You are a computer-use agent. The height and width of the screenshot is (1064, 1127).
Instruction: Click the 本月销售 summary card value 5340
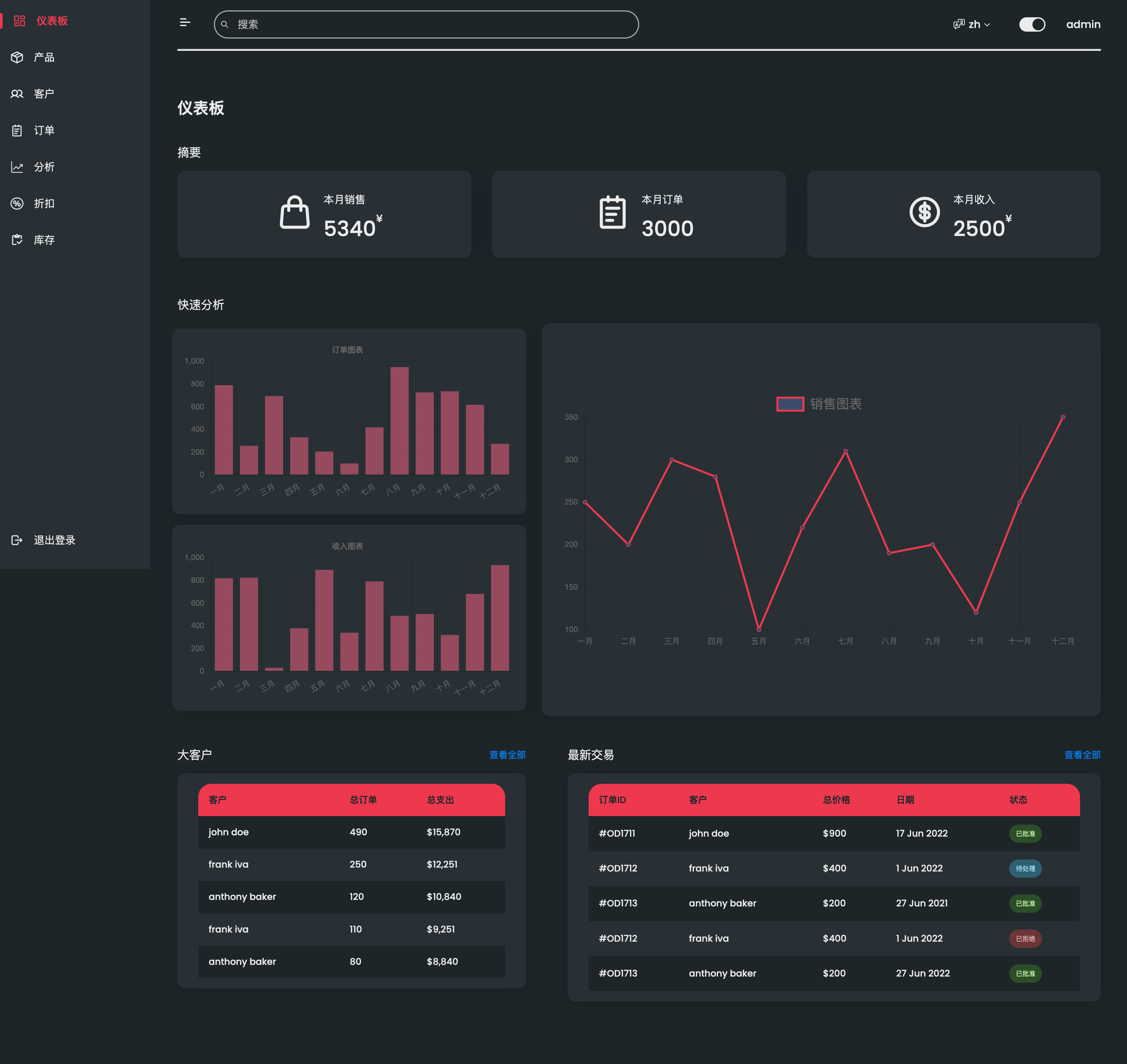pyautogui.click(x=349, y=229)
